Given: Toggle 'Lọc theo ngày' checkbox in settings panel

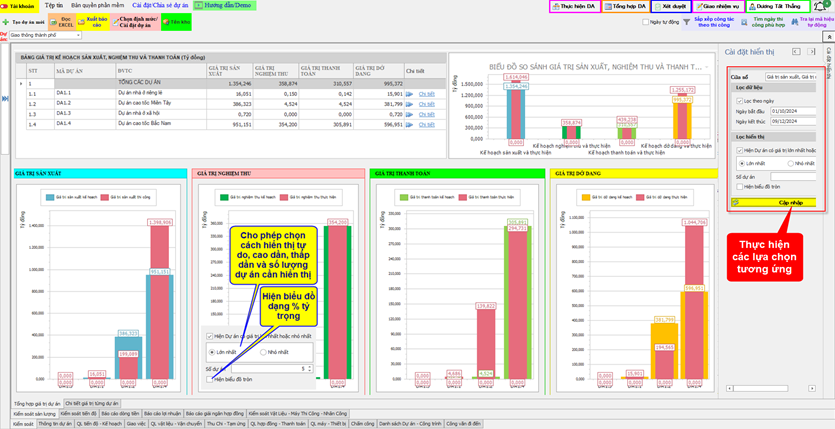Looking at the screenshot, I should (x=739, y=101).
